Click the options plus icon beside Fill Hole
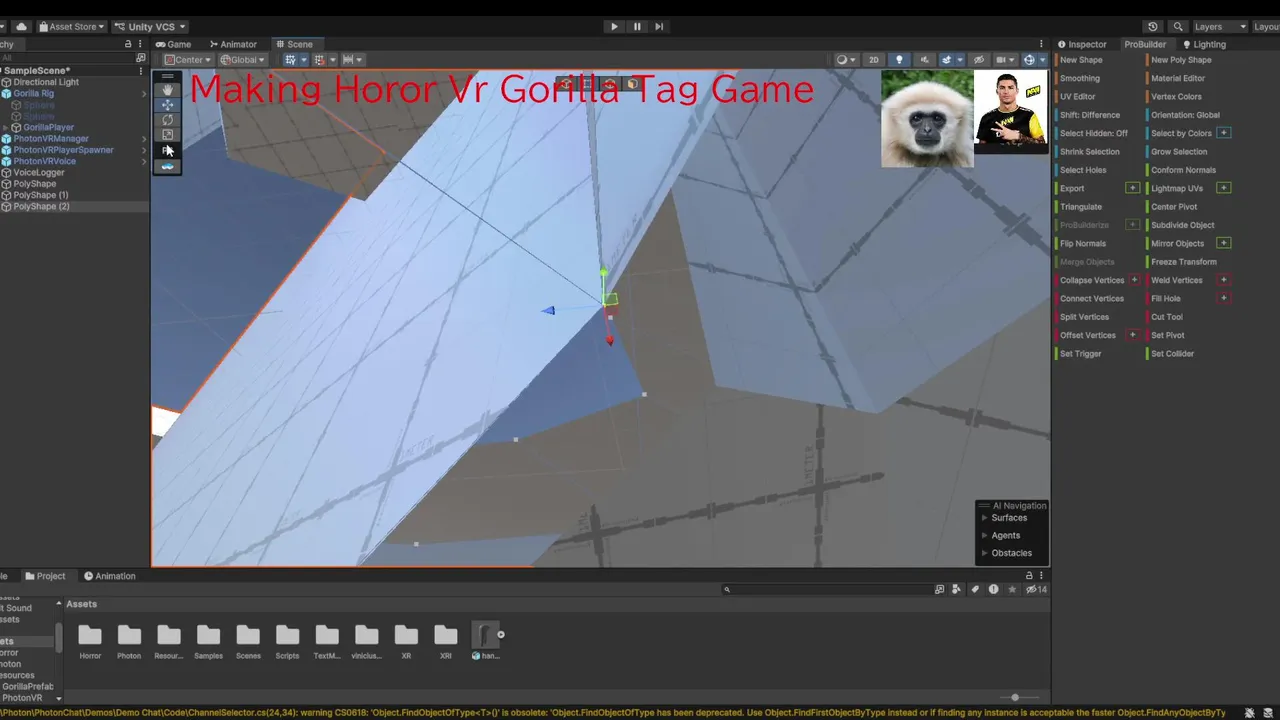 [x=1223, y=298]
